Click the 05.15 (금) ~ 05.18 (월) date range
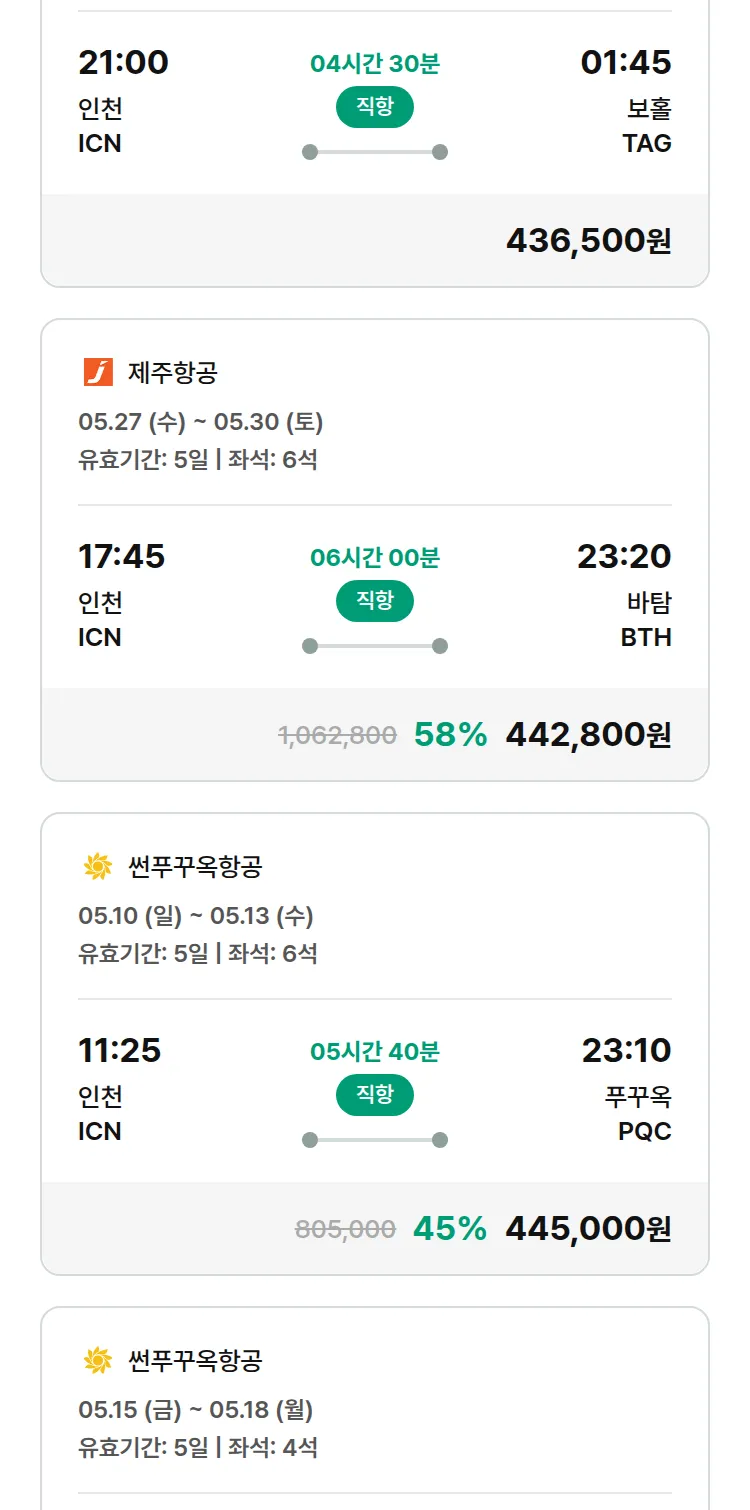 click(195, 1411)
